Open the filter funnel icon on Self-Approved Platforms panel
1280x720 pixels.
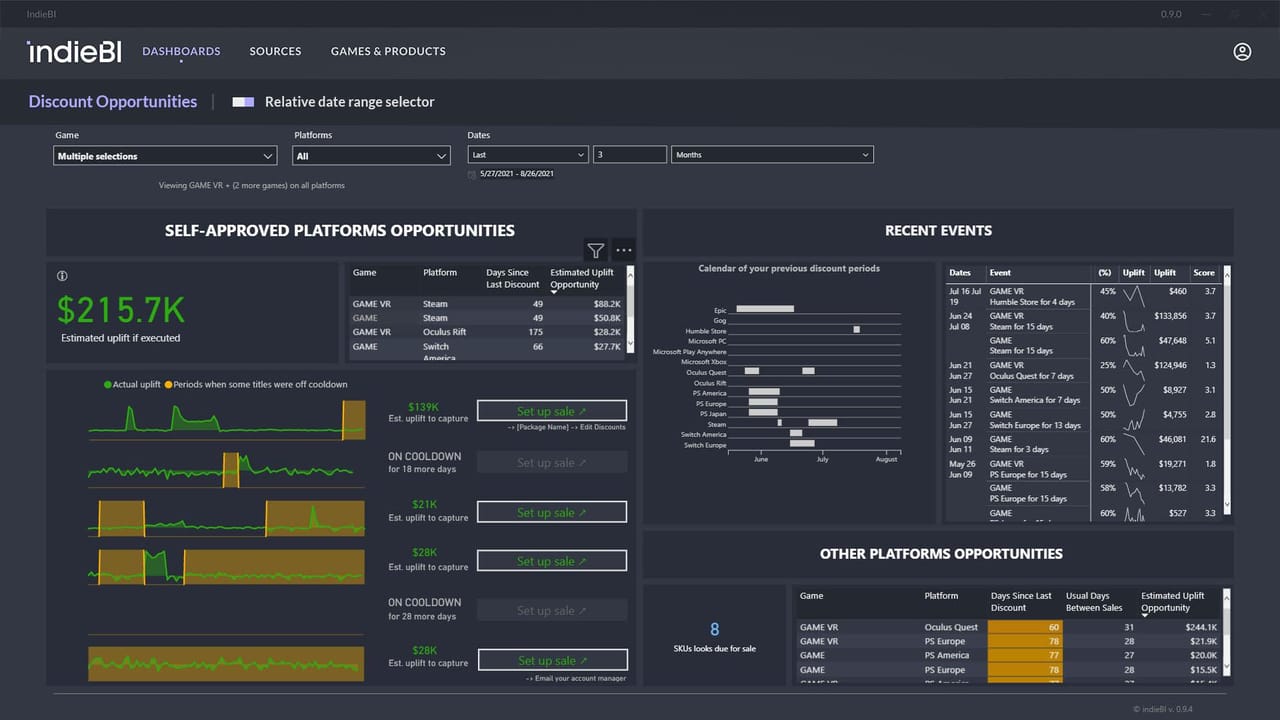pos(596,250)
